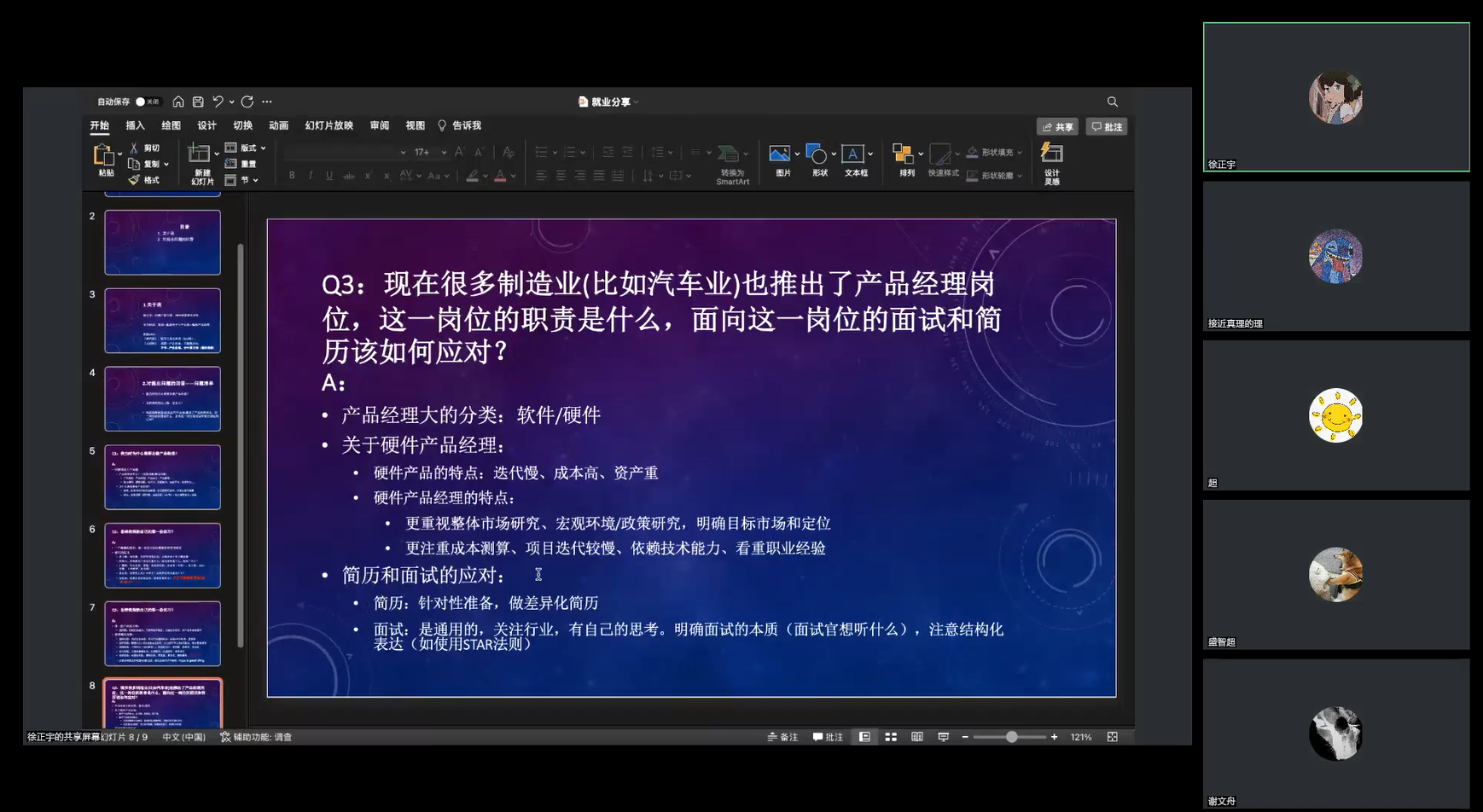The image size is (1483, 812).
Task: Open the Arrange (排列) tool
Action: click(906, 160)
